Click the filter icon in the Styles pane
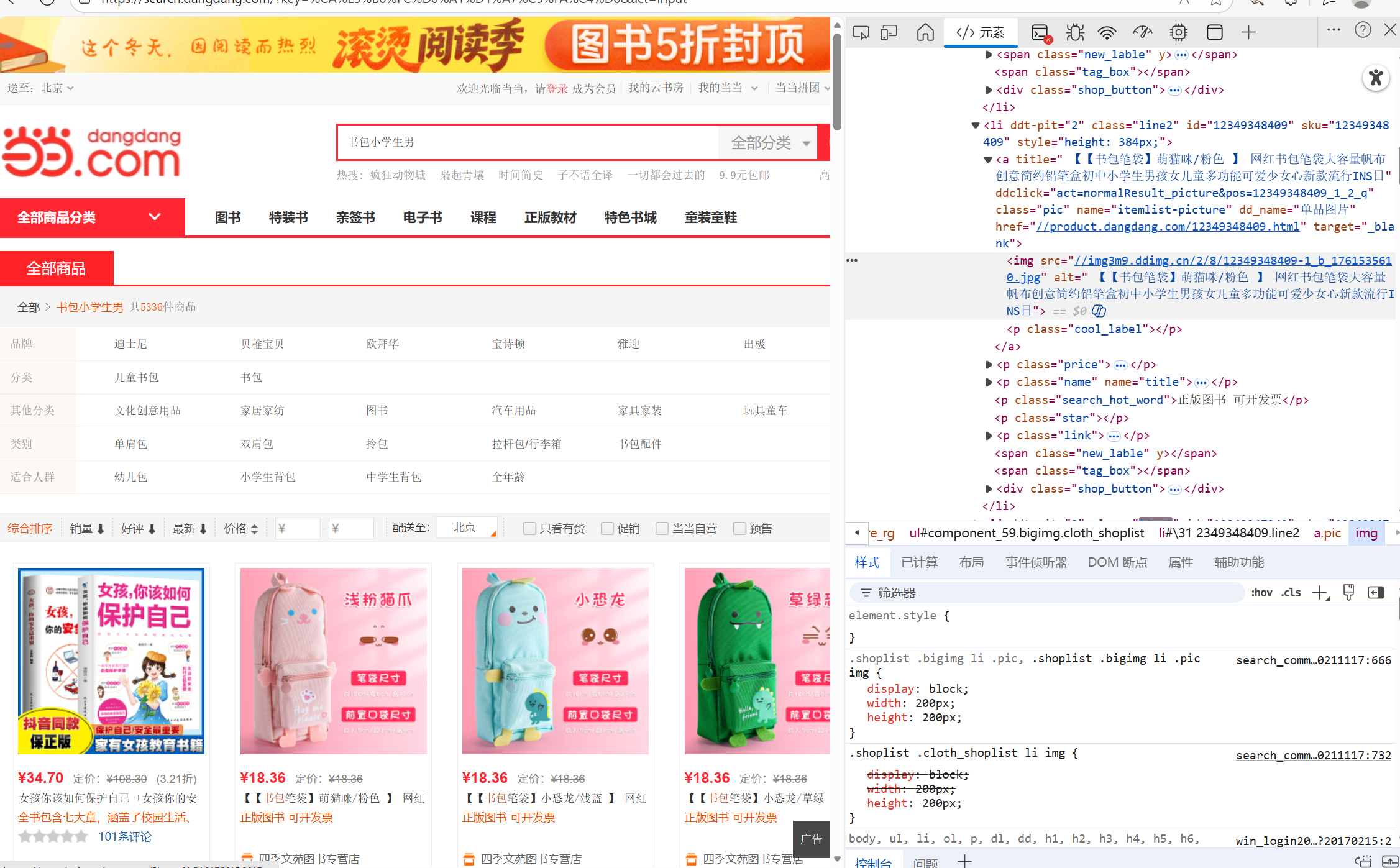1400x868 pixels. [866, 592]
